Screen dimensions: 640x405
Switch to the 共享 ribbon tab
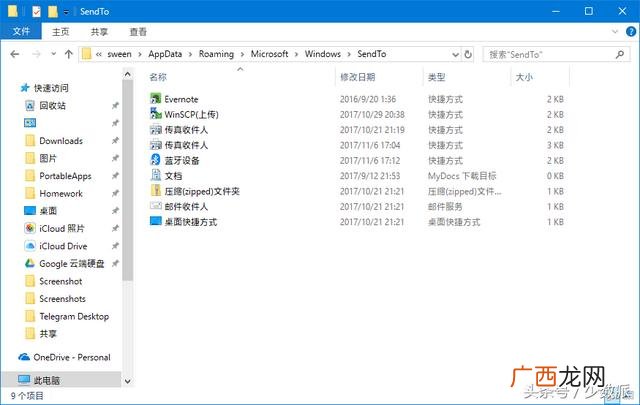99,32
